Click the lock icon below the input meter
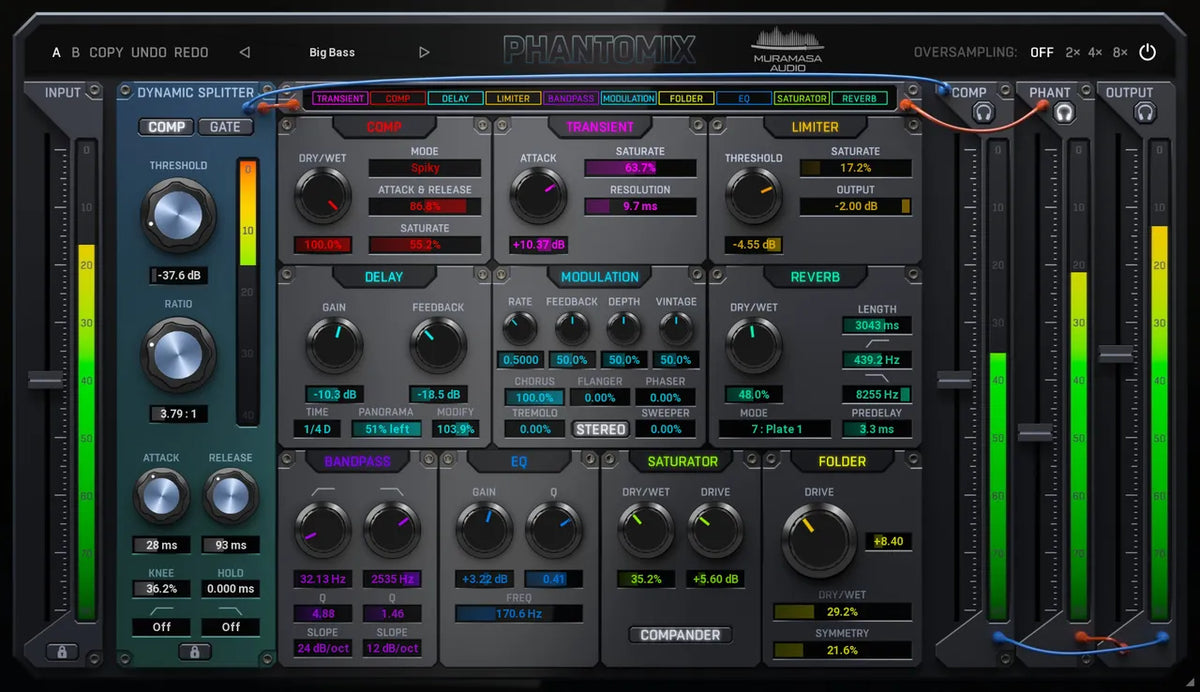The height and width of the screenshot is (692, 1200). pos(64,650)
